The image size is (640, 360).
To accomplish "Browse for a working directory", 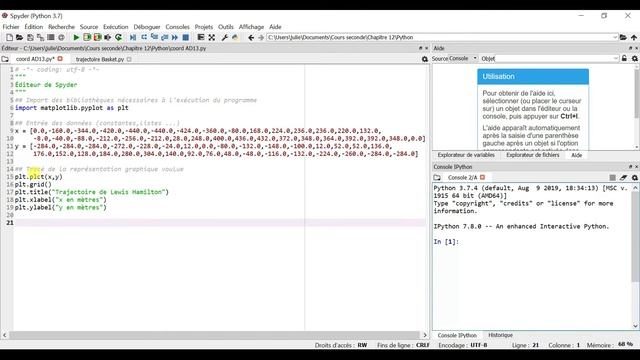I will click(x=623, y=38).
